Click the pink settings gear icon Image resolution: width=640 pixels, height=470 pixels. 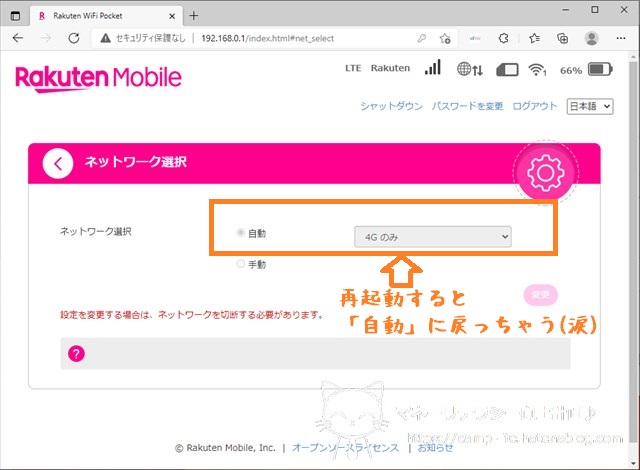click(x=546, y=173)
